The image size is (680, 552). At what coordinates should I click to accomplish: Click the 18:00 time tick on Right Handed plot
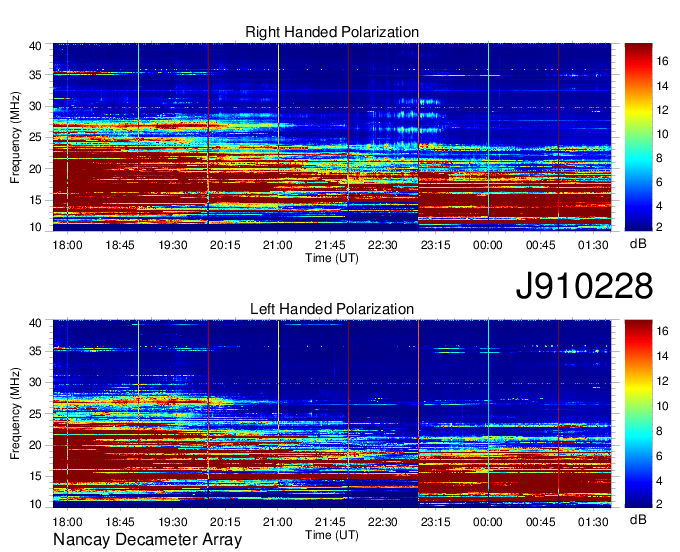67,245
